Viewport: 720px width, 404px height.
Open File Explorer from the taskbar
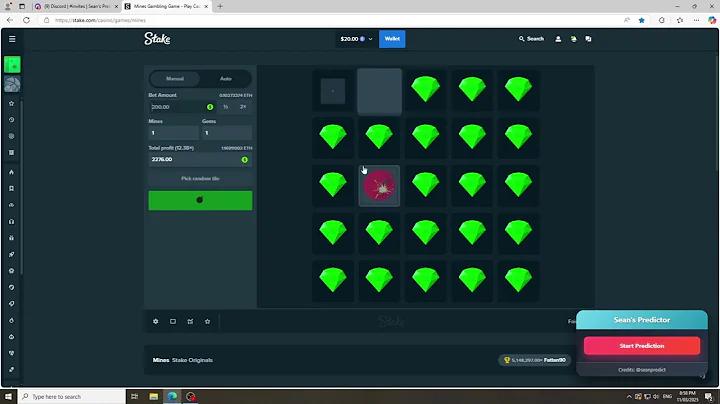(x=154, y=397)
